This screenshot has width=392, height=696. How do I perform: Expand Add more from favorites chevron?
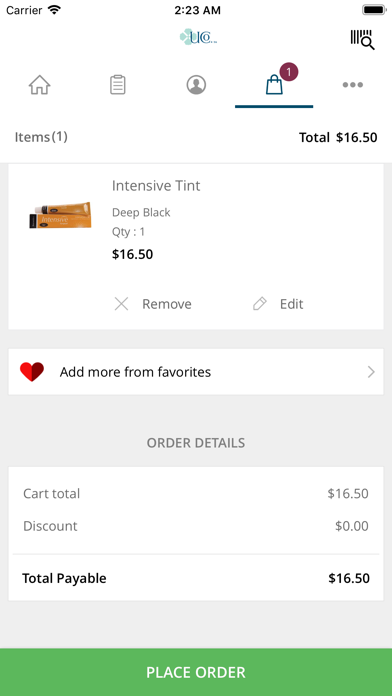(371, 372)
